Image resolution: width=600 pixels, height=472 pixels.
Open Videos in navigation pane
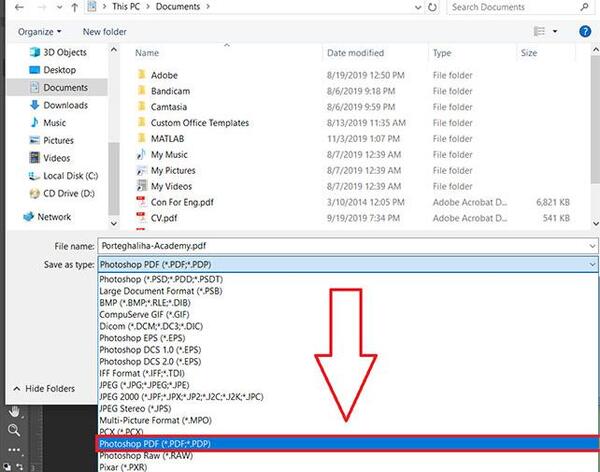click(x=50, y=158)
